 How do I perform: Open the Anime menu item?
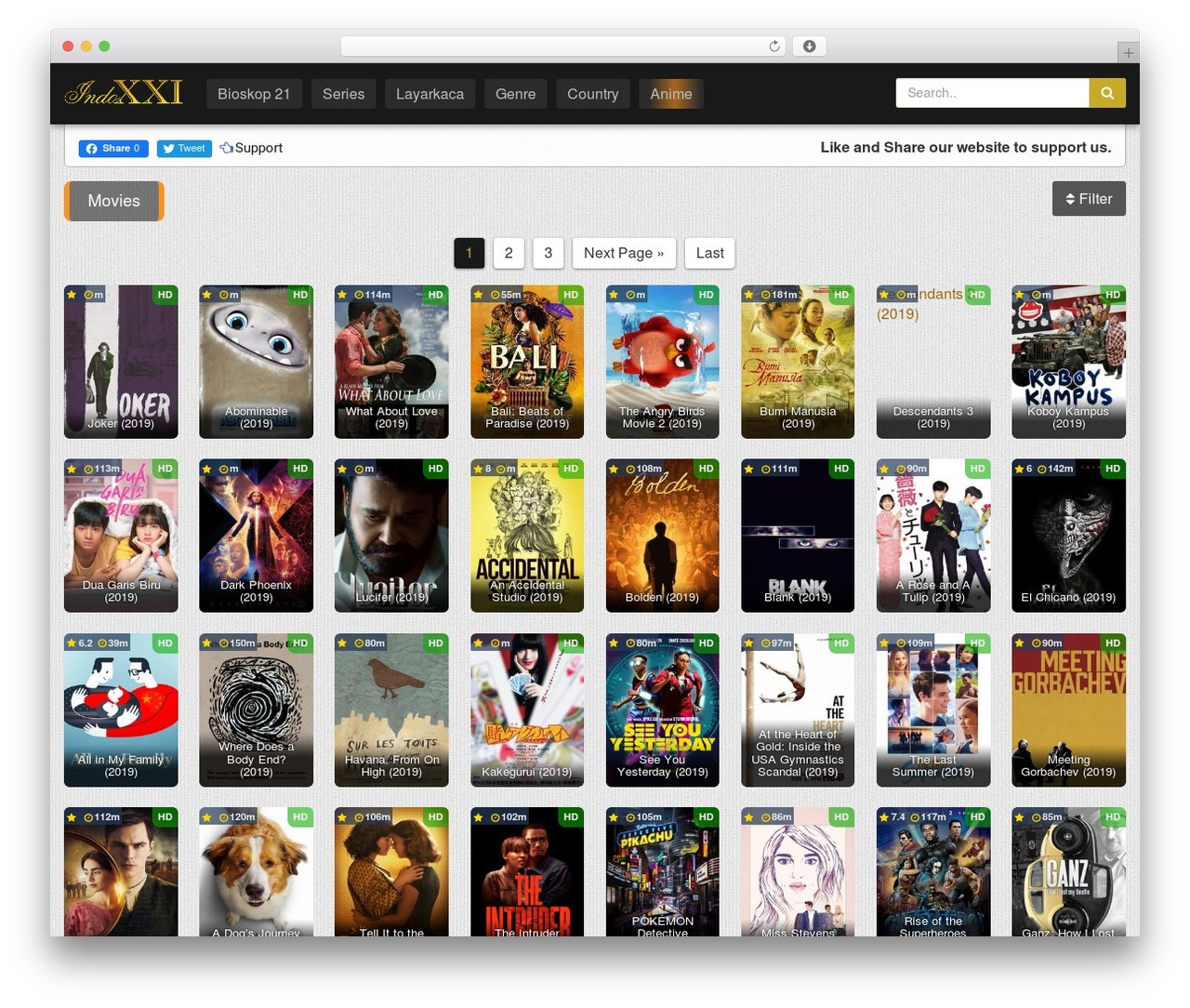click(671, 94)
